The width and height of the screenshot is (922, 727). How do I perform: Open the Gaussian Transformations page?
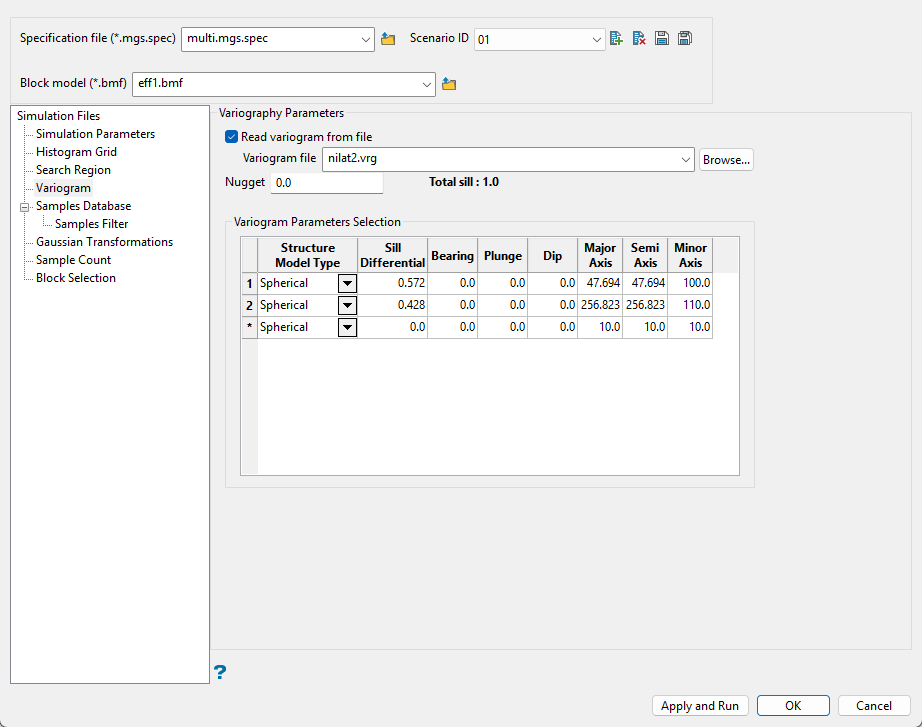click(104, 242)
